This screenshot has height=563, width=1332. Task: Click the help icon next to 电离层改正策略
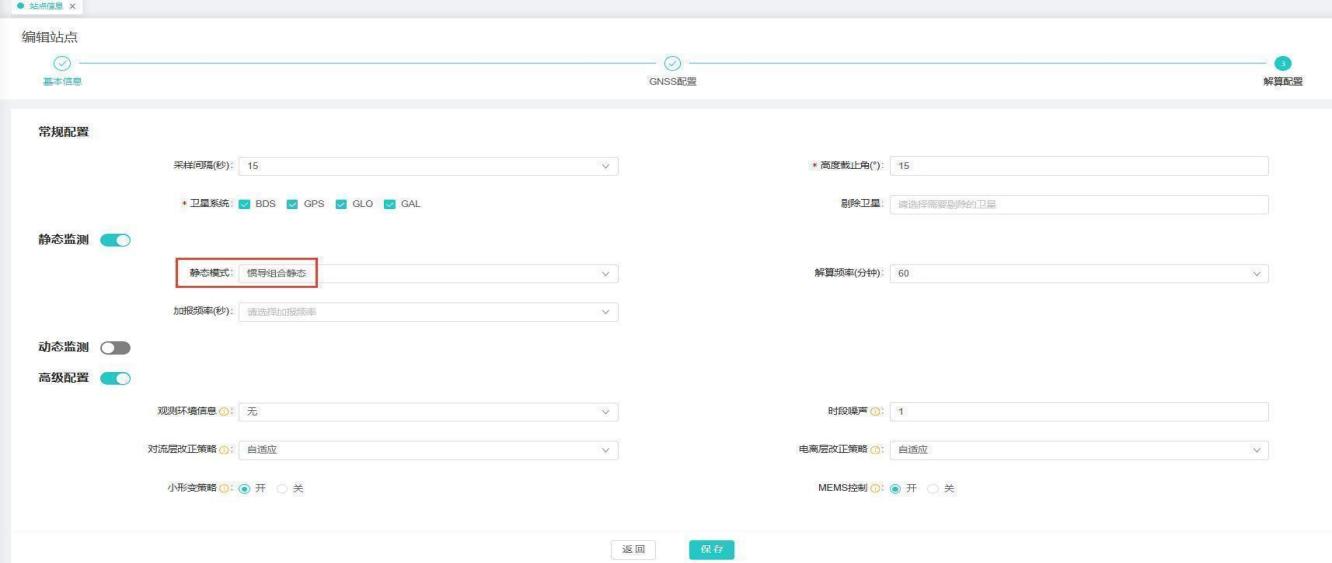pyautogui.click(x=875, y=450)
